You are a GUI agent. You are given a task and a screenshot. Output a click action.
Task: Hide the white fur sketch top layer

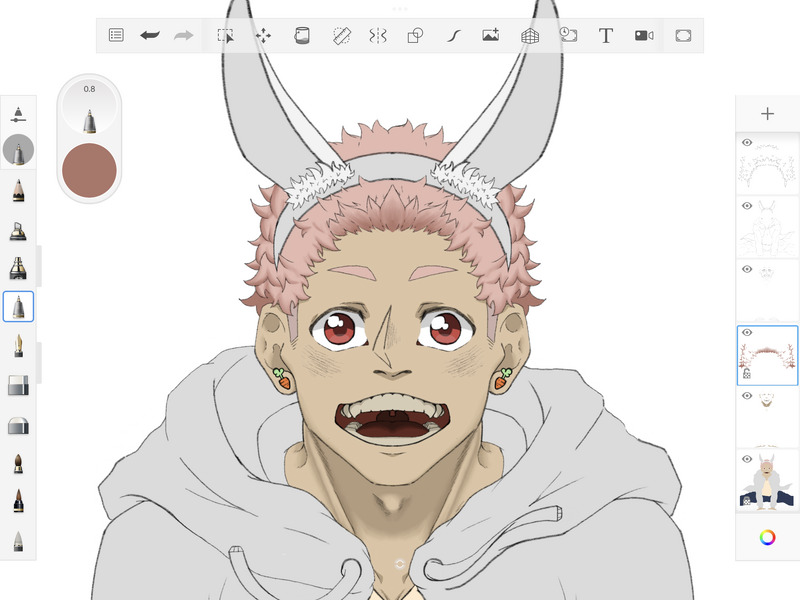pyautogui.click(x=747, y=142)
